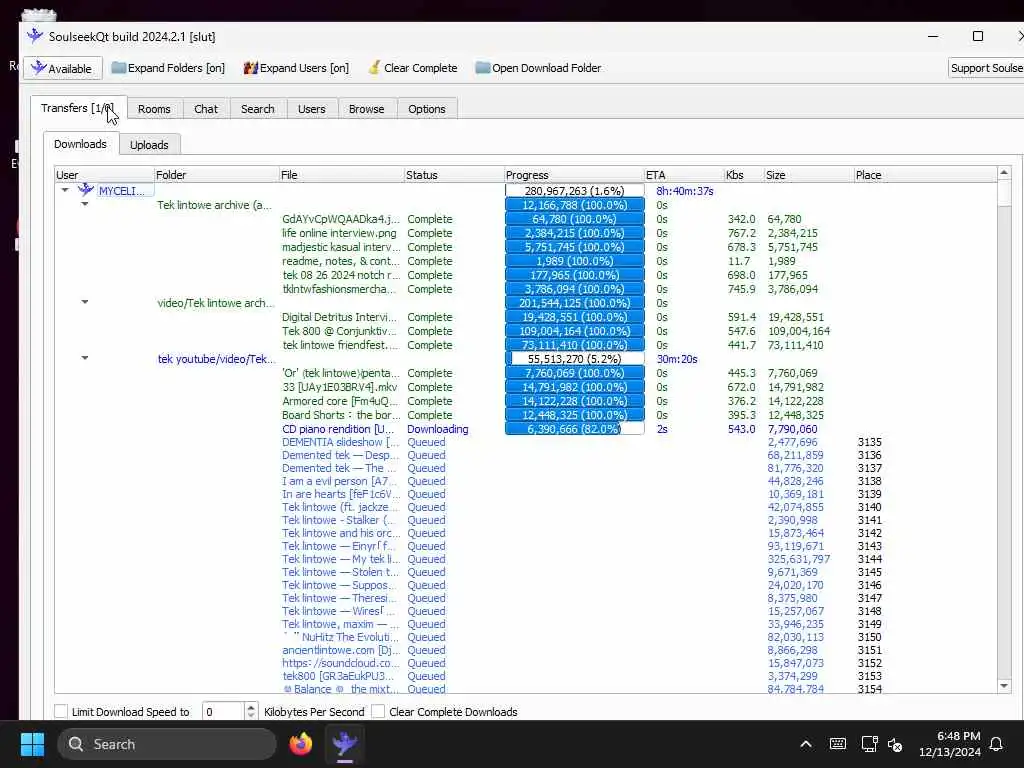Increase download speed limit spinner
The height and width of the screenshot is (768, 1024).
coord(251,707)
